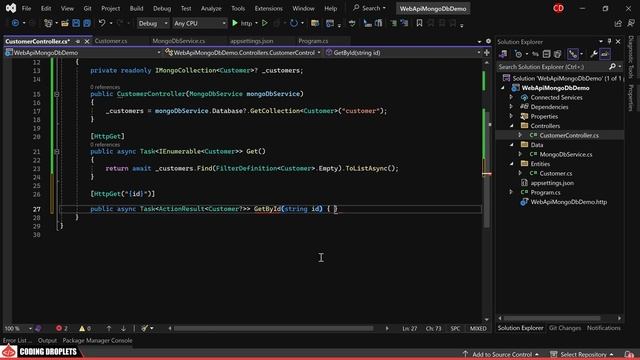Expand the Program.cs node
Viewport: 640px width, 360px height.
pyautogui.click(x=511, y=192)
